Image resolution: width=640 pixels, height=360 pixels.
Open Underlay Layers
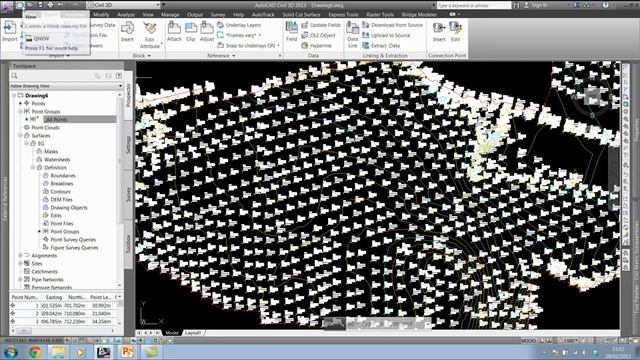(239, 25)
